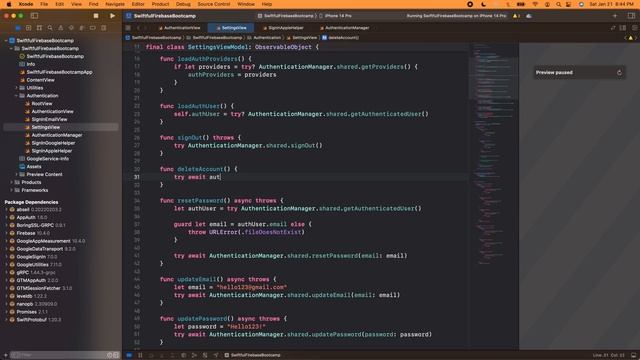Expand the Frameworks group

click(11, 190)
